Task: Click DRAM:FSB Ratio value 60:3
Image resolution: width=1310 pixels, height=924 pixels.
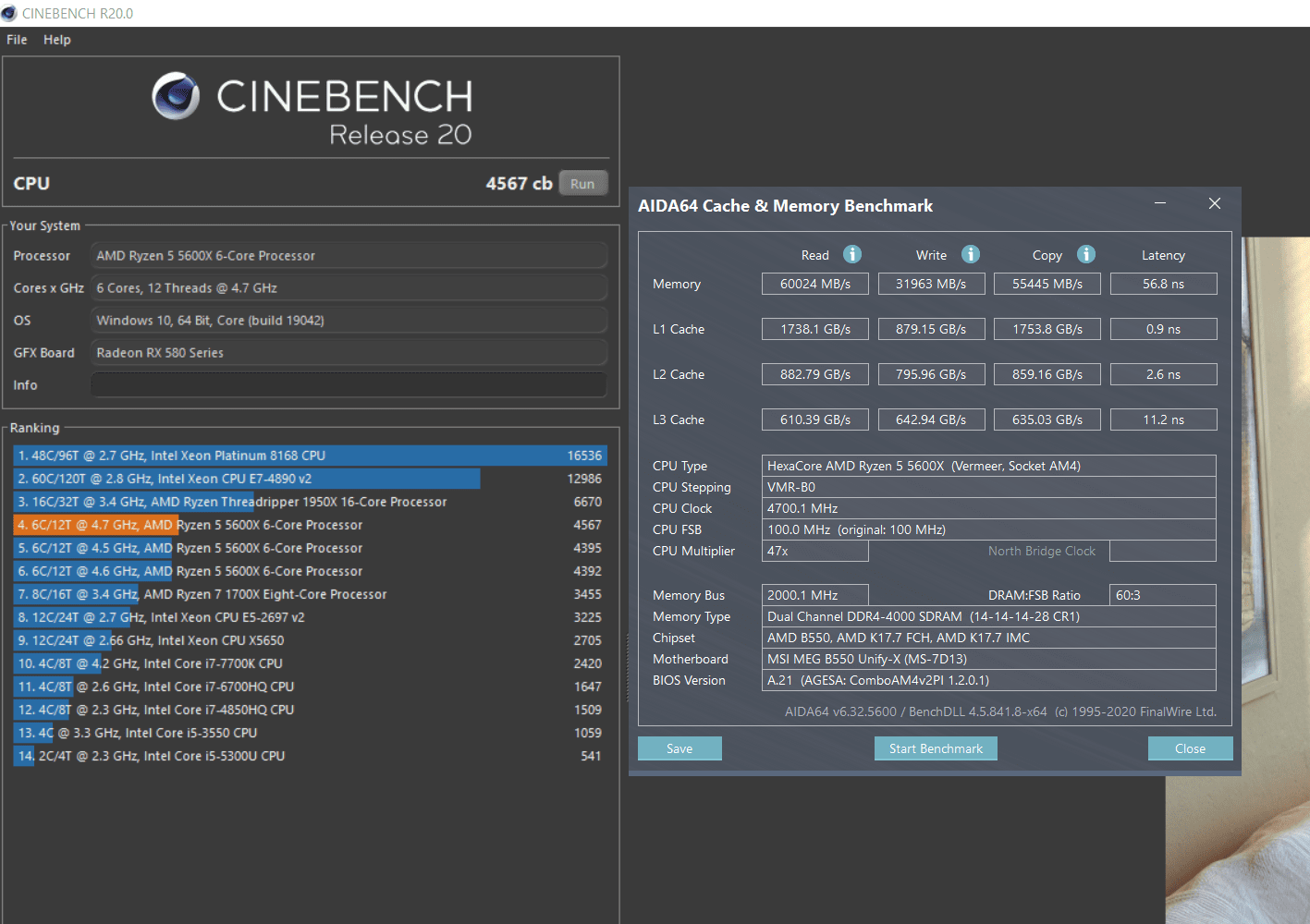Action: pos(1163,595)
